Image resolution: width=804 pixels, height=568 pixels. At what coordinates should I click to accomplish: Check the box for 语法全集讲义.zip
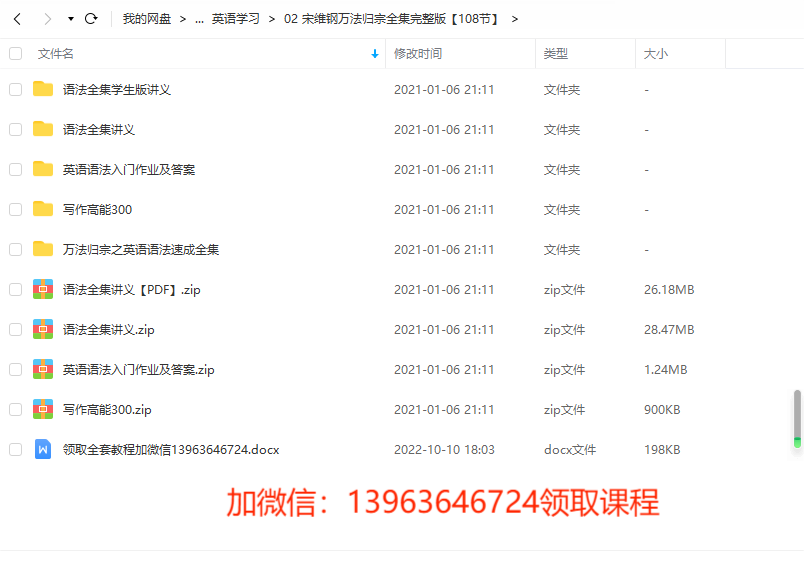(15, 330)
